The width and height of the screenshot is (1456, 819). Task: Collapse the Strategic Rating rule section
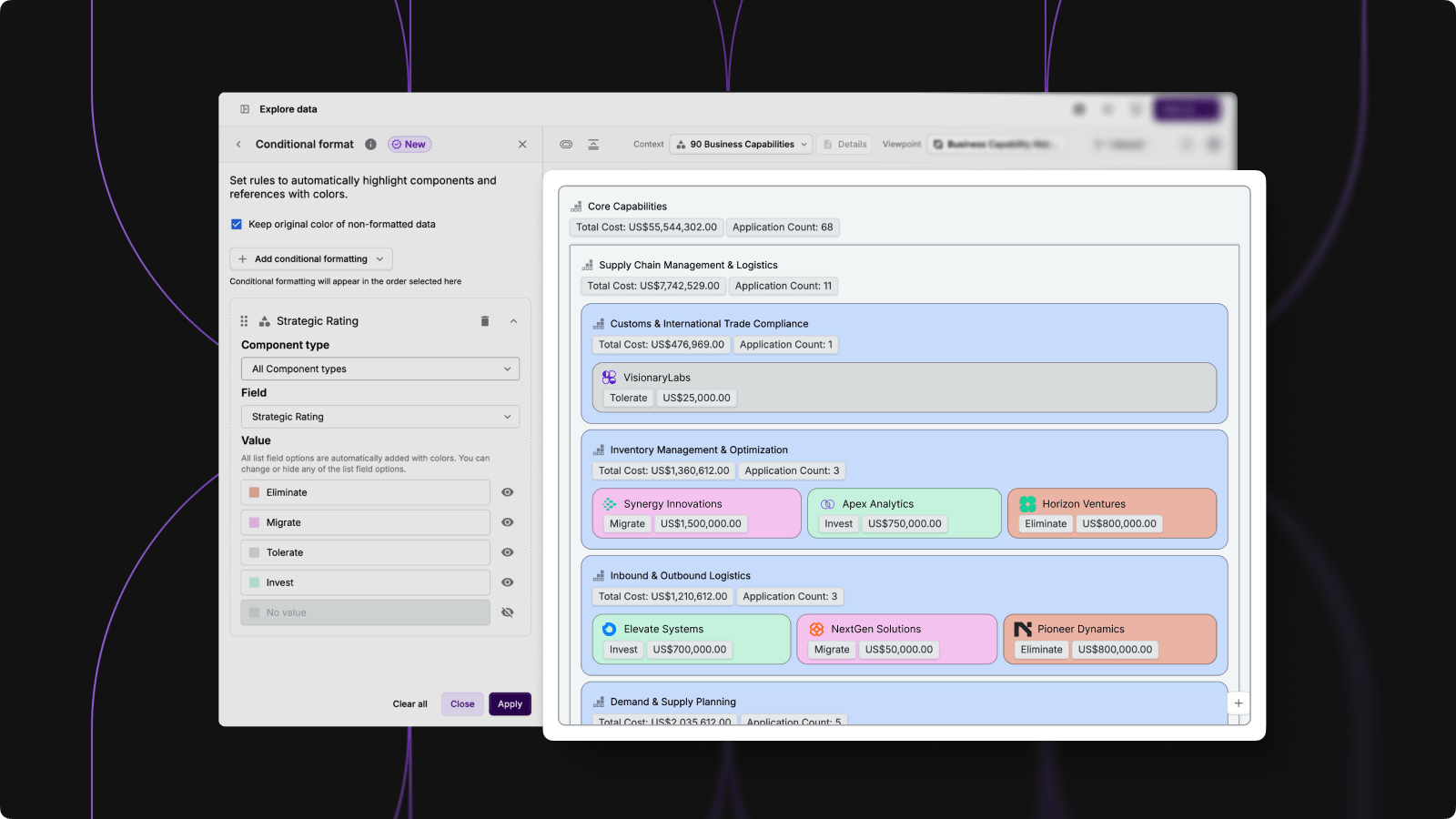click(x=513, y=321)
